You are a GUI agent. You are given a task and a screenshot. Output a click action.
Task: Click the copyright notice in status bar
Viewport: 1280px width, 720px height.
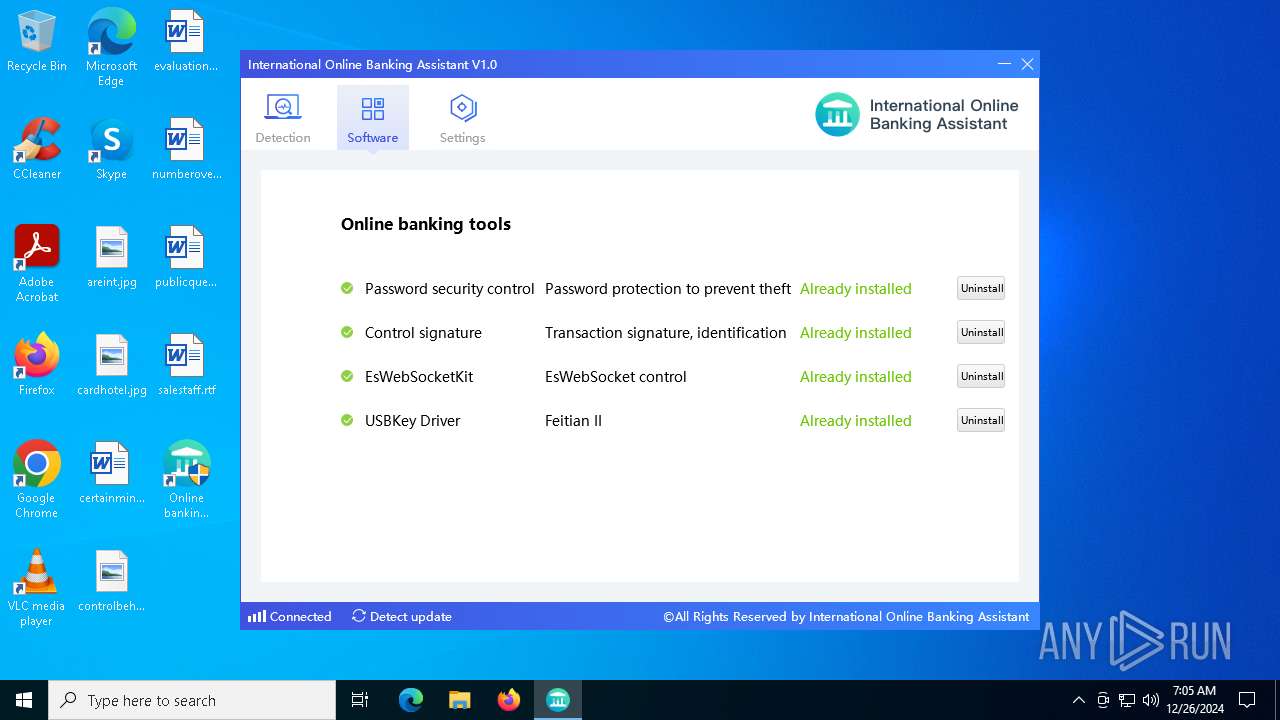tap(846, 616)
